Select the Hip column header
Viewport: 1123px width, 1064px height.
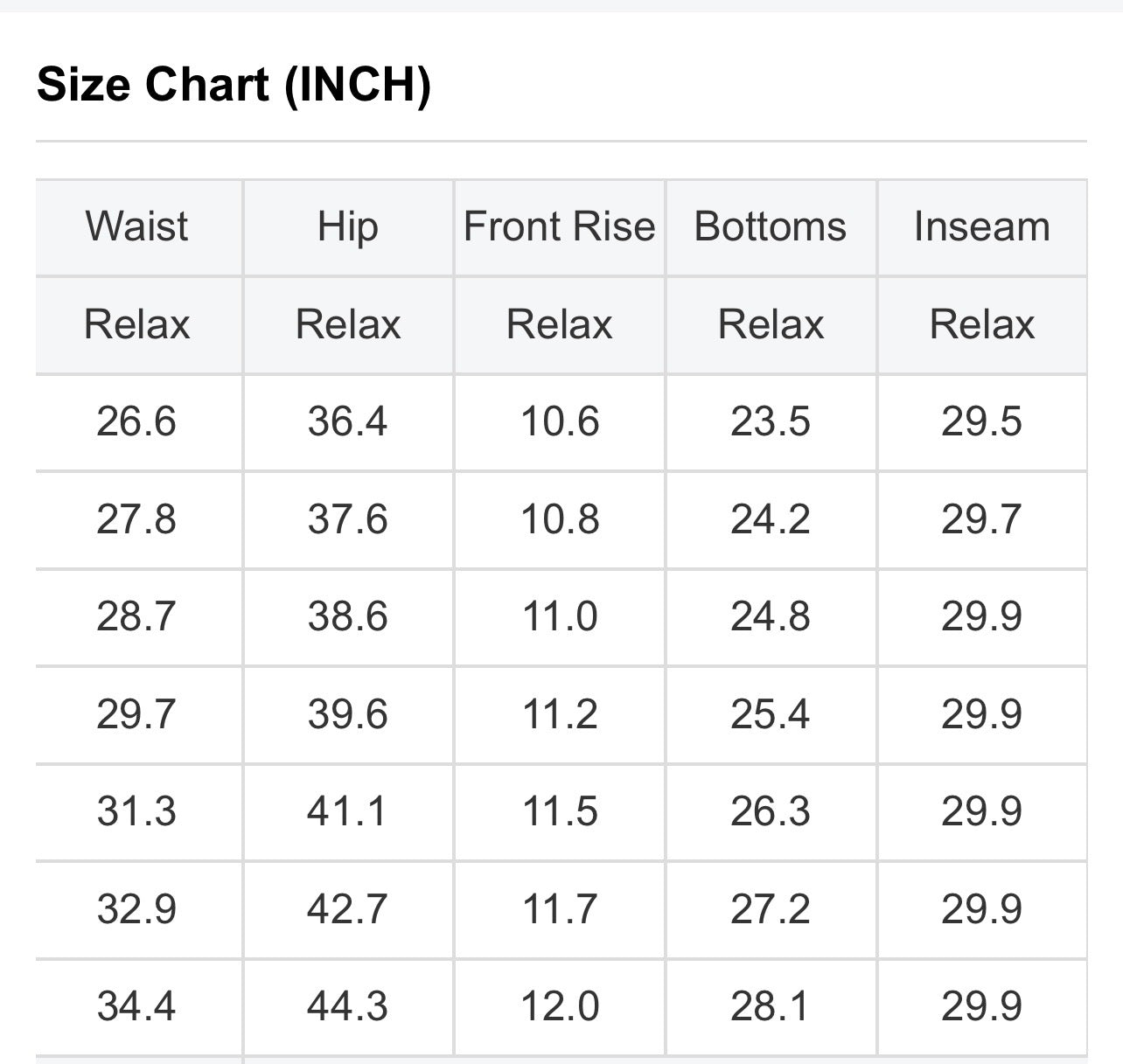tap(347, 226)
